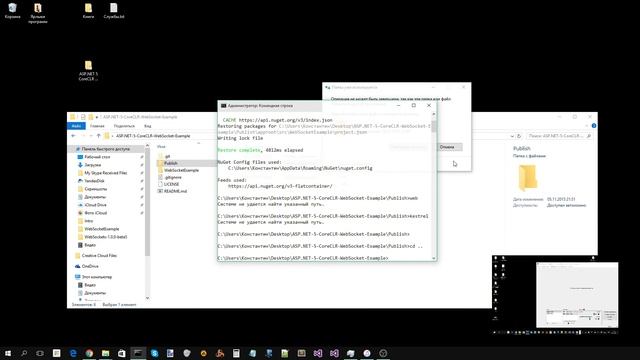The image size is (640, 360).
Task: Open OneDrive in navigation pane
Action: click(90, 266)
